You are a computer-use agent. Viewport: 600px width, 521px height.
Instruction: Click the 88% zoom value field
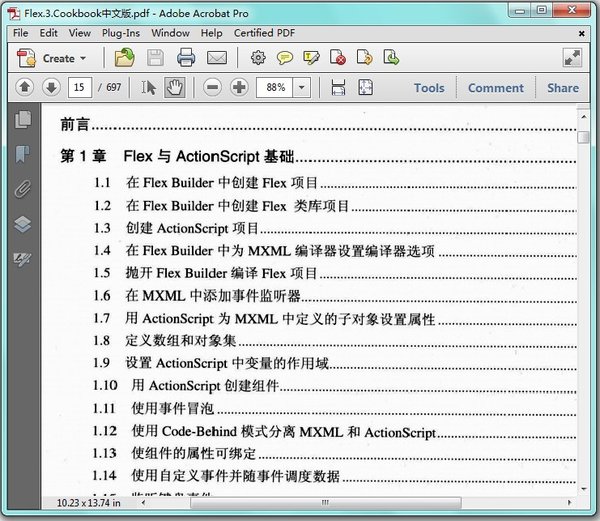tap(275, 87)
